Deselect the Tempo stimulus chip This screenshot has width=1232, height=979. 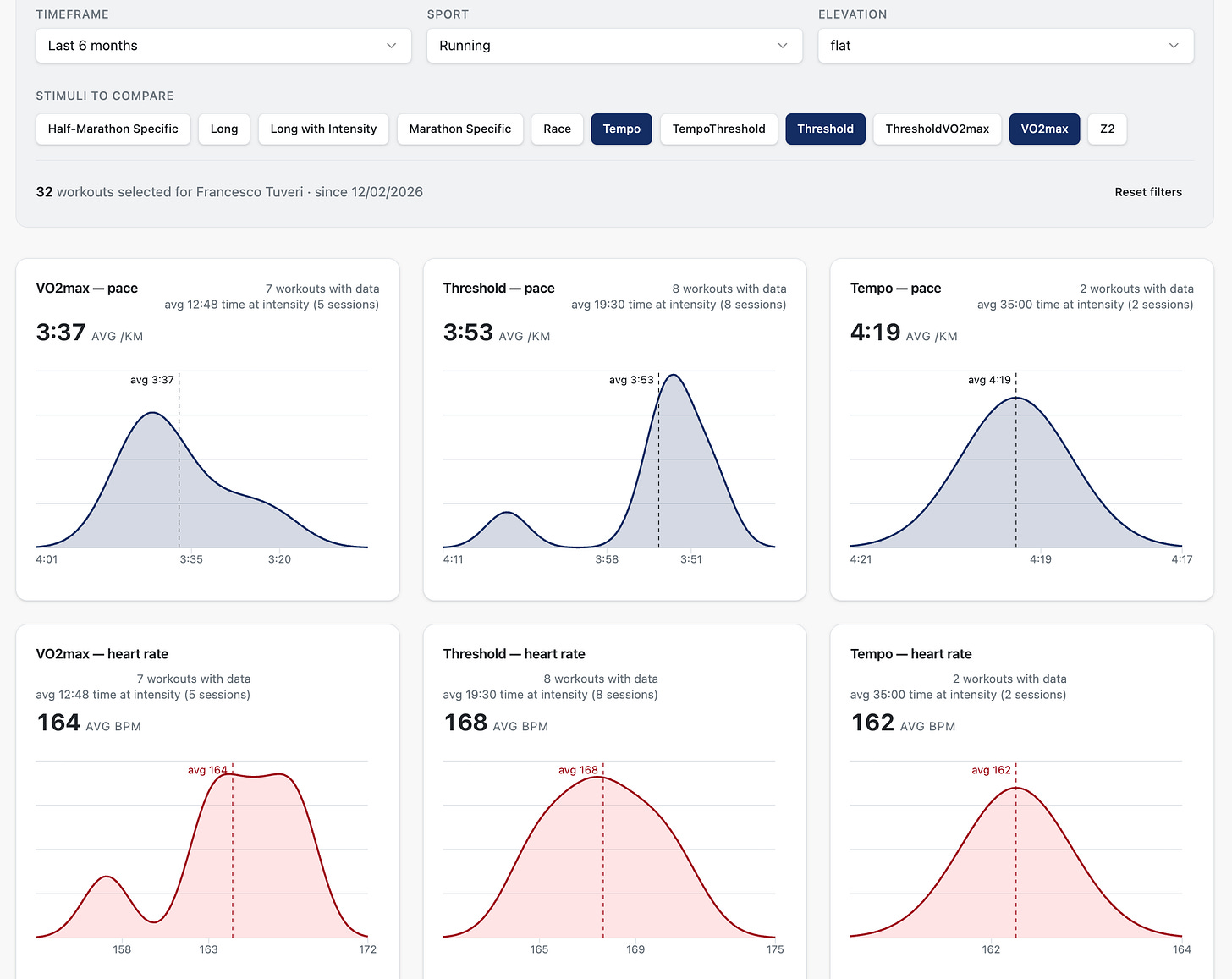click(622, 129)
